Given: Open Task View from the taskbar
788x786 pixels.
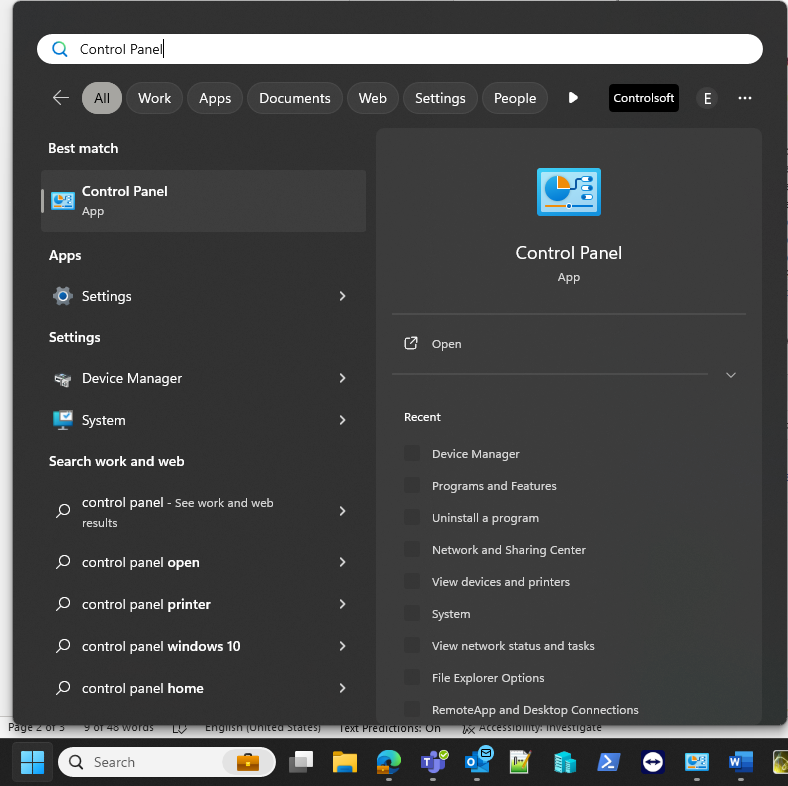Looking at the screenshot, I should point(301,762).
